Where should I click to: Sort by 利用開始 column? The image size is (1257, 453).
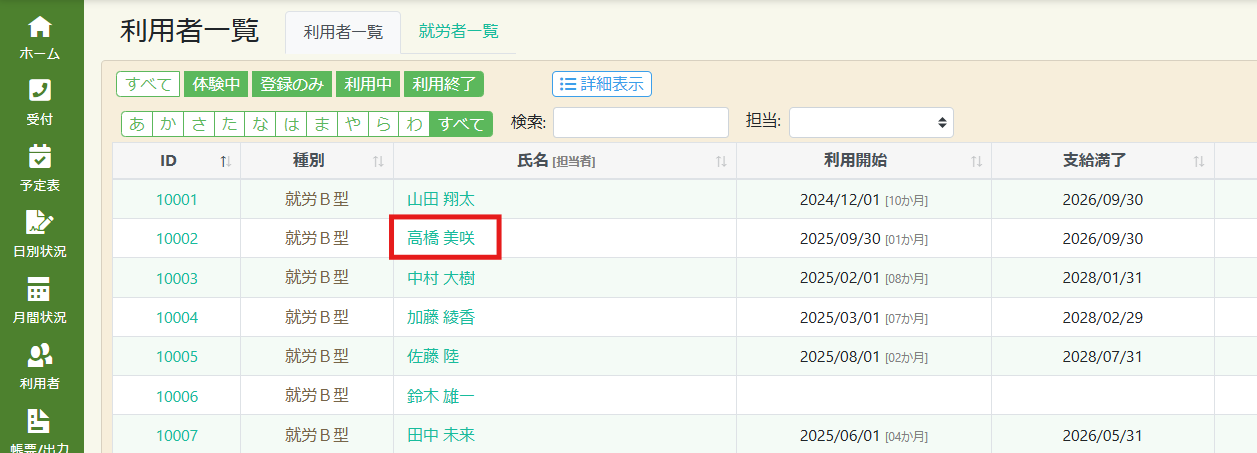tap(975, 161)
